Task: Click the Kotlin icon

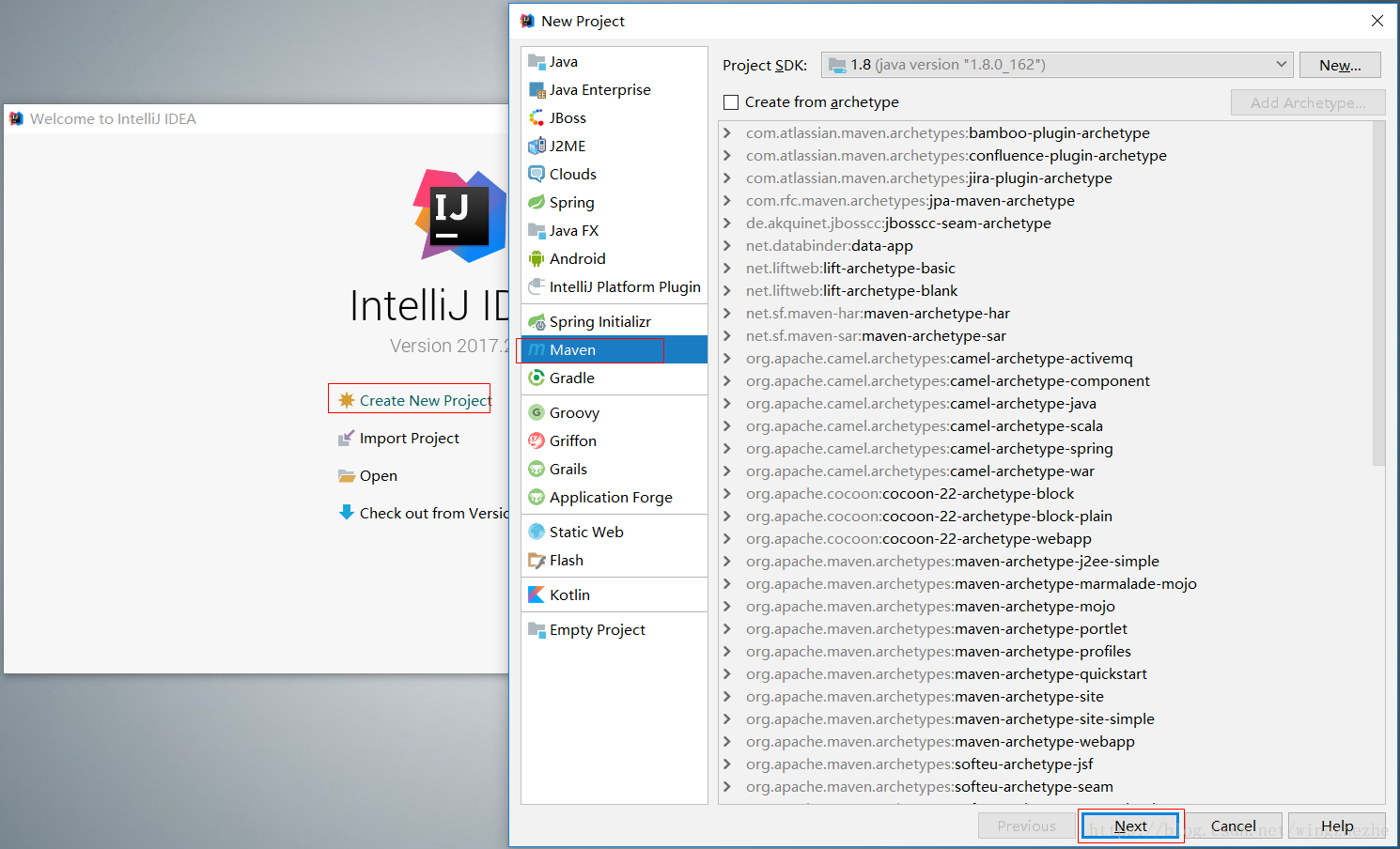Action: coord(537,595)
